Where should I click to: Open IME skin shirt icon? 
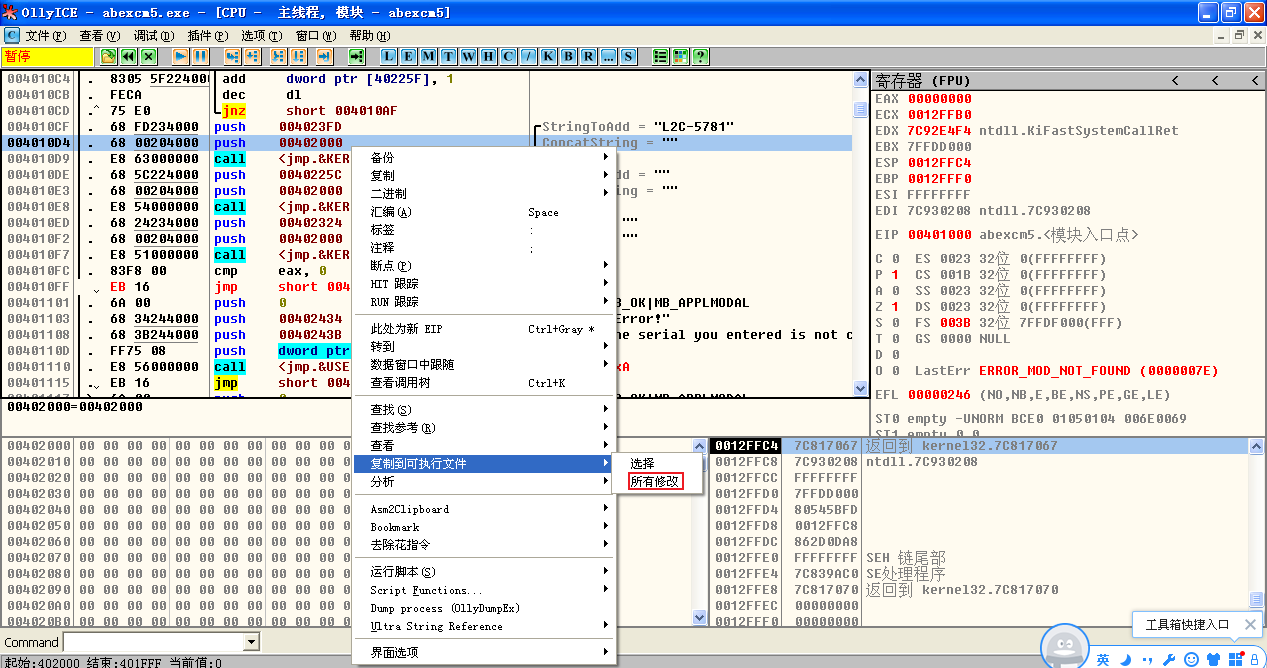1213,659
